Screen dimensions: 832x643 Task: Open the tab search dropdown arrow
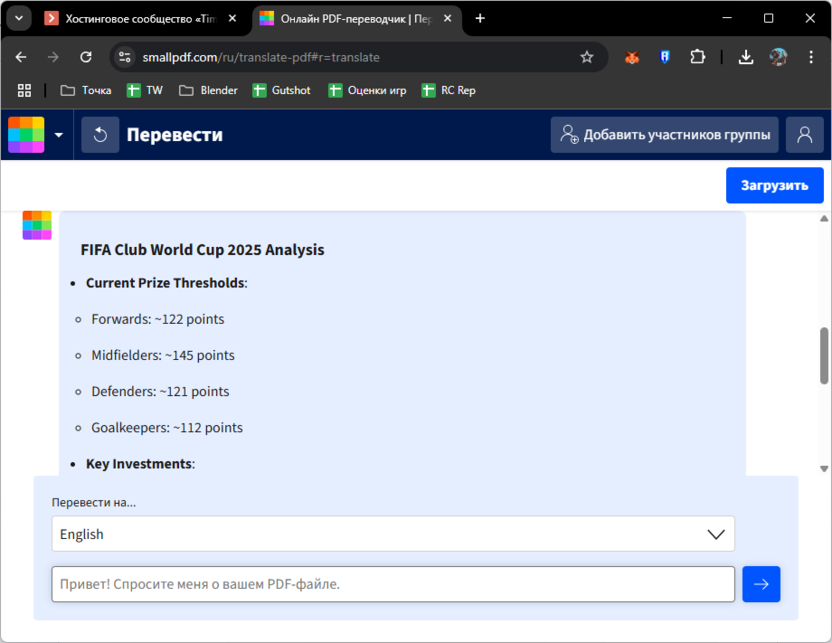[x=19, y=19]
